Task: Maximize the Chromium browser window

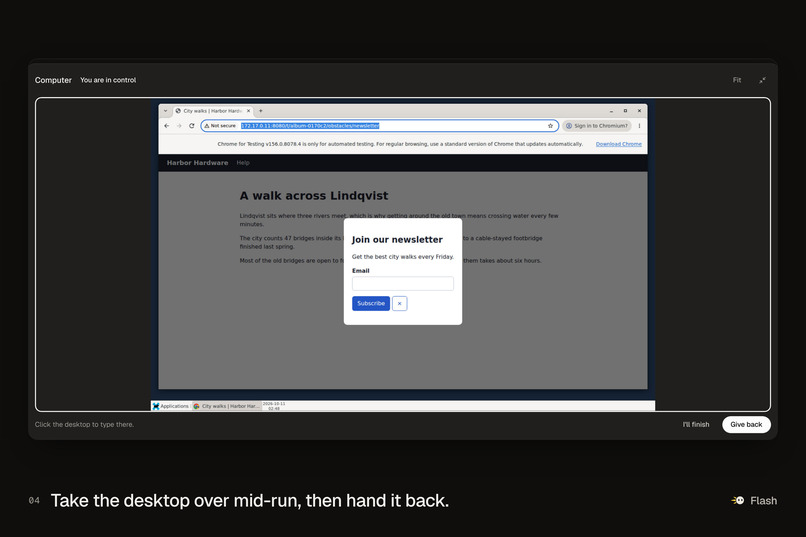Action: click(x=625, y=111)
